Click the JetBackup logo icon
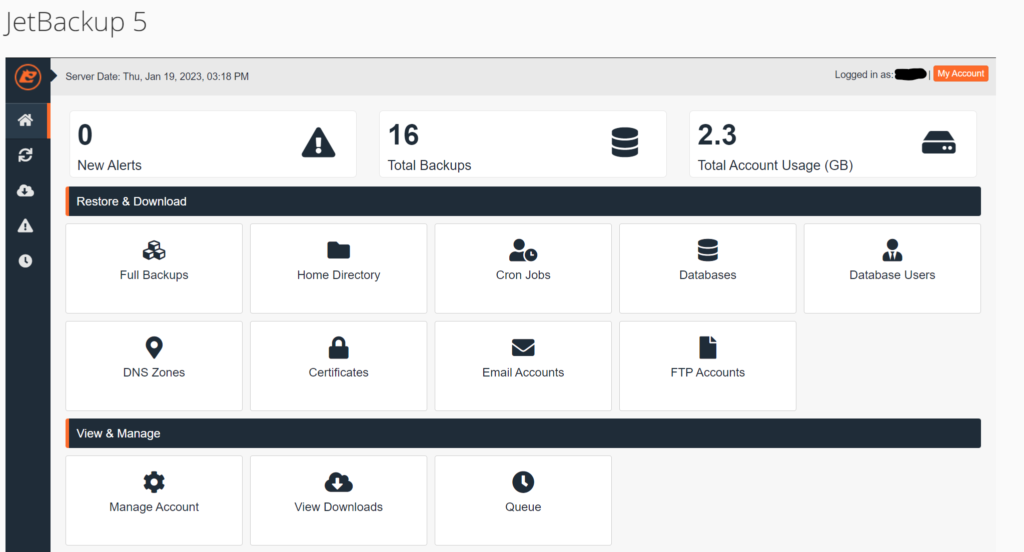The image size is (1024, 552). (27, 76)
